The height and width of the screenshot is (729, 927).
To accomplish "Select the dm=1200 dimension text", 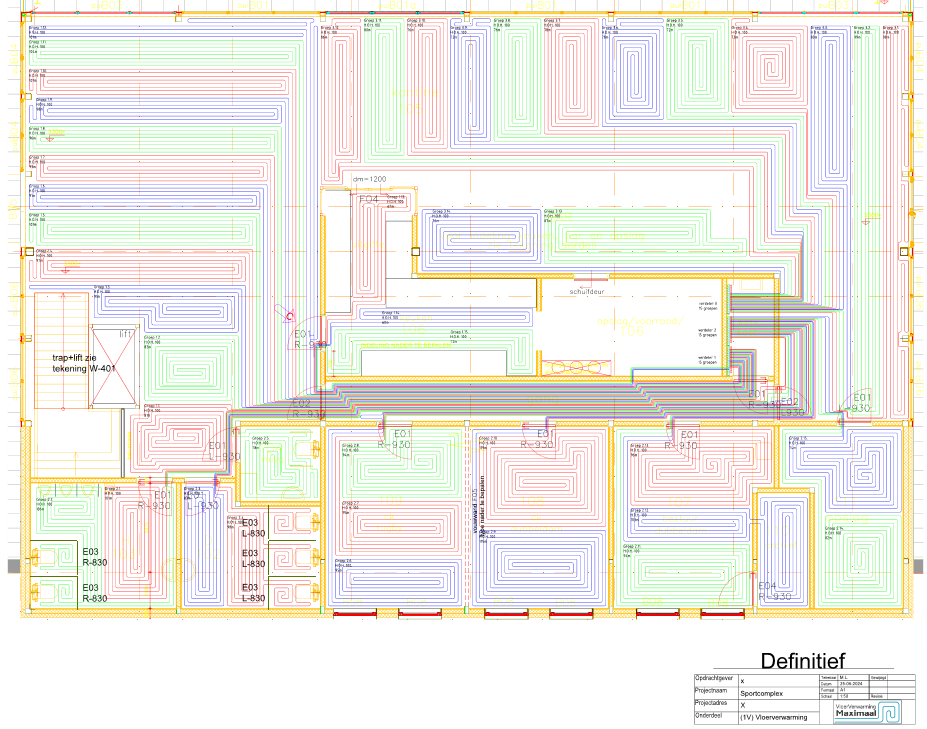I will pos(369,179).
